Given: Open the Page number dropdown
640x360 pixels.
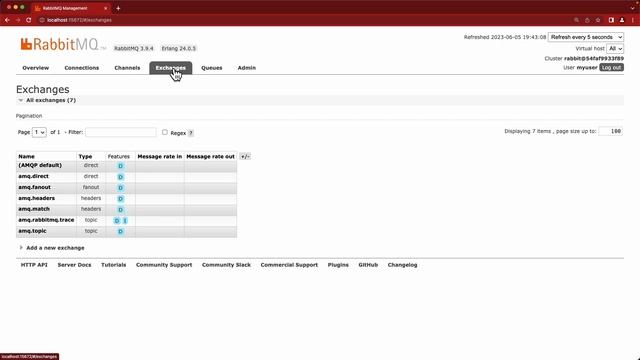Looking at the screenshot, I should coord(39,132).
